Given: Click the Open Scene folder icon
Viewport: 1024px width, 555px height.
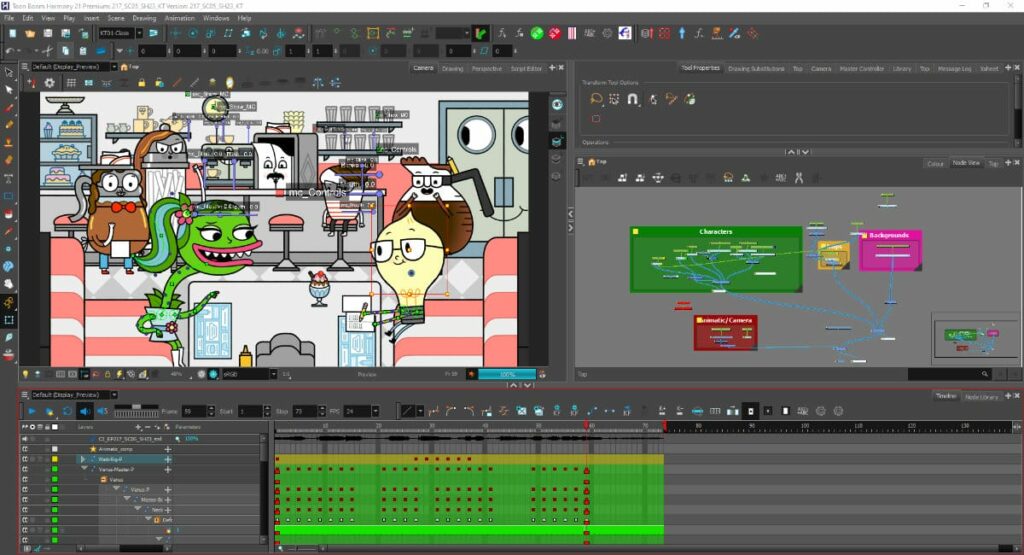Looking at the screenshot, I should tap(30, 33).
